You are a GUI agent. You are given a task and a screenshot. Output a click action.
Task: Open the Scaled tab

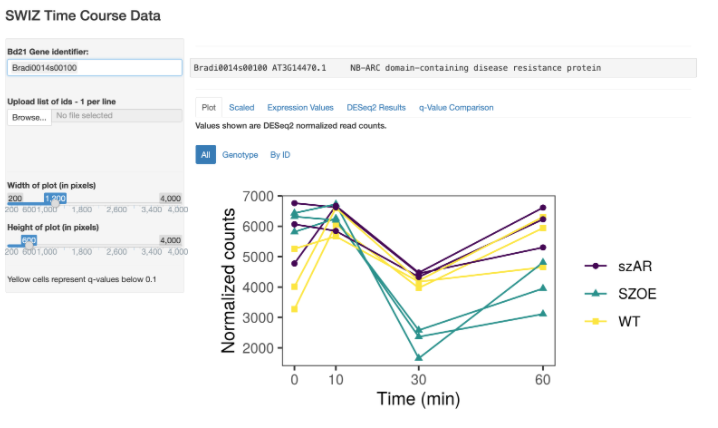(241, 108)
